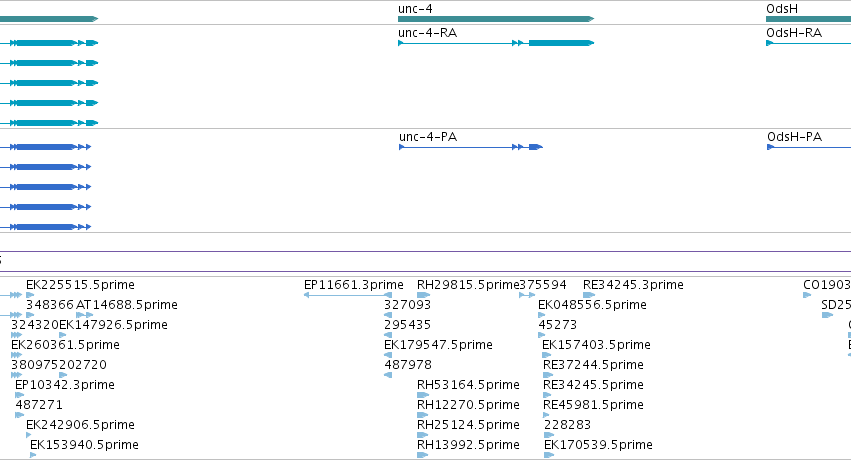Select EST RE45981.5prime
The height and width of the screenshot is (460, 851).
click(x=593, y=405)
